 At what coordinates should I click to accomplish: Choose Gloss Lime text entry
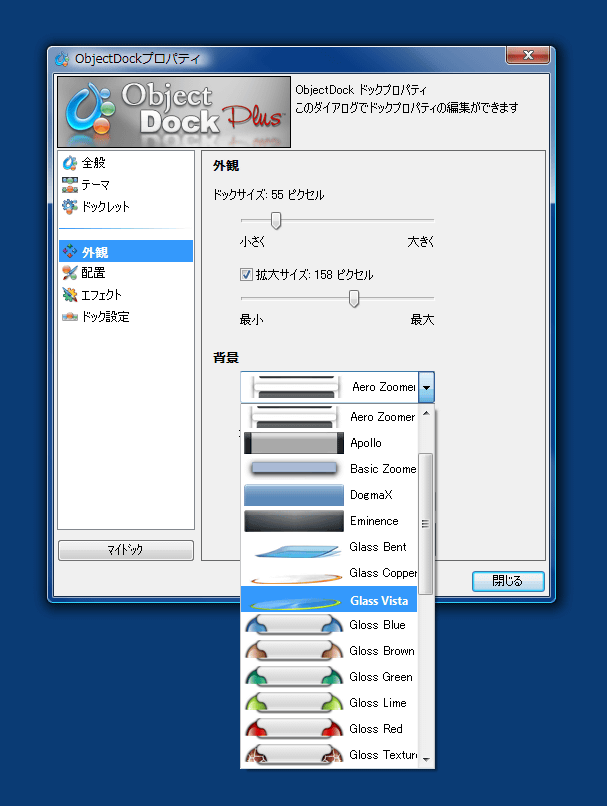(378, 703)
